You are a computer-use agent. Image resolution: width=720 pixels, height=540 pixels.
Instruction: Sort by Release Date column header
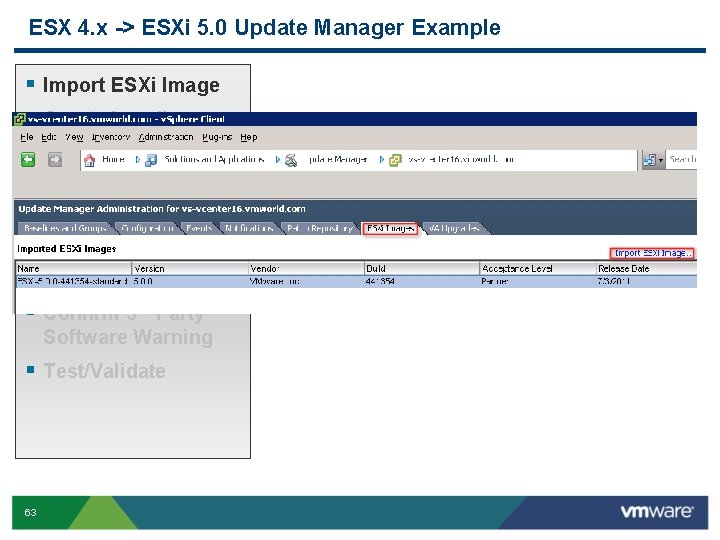647,268
